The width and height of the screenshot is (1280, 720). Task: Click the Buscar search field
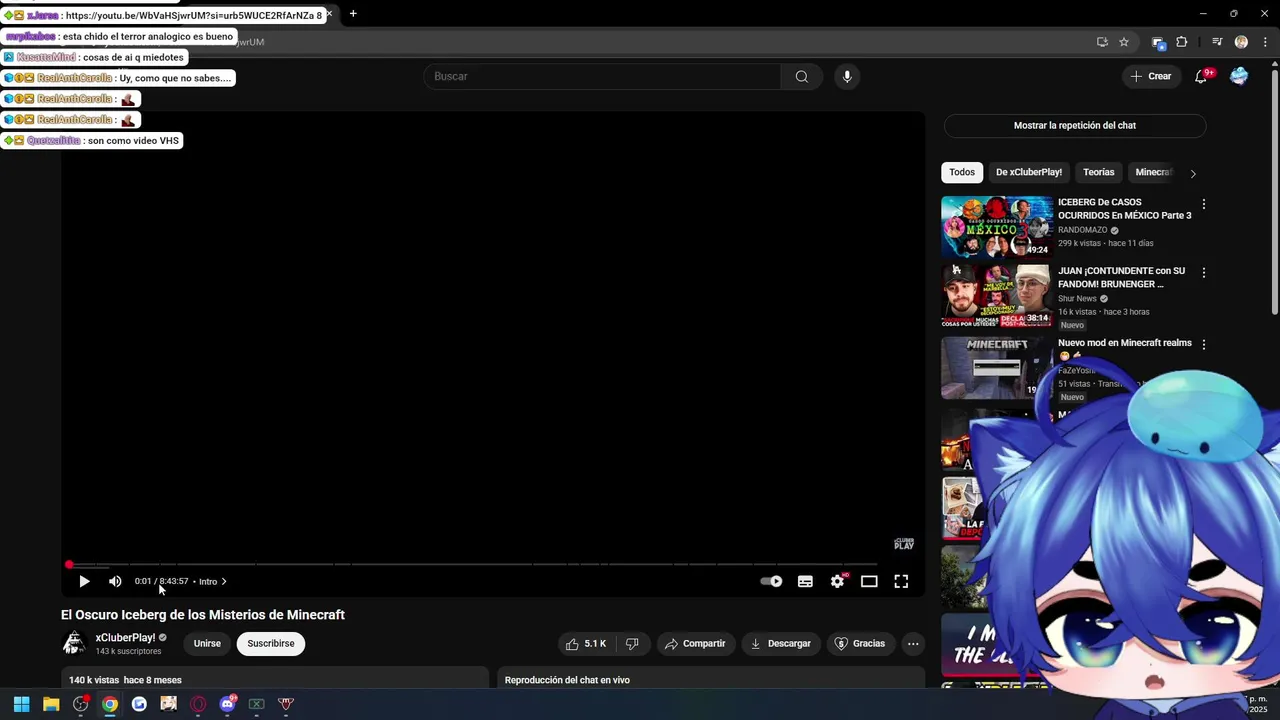(602, 76)
